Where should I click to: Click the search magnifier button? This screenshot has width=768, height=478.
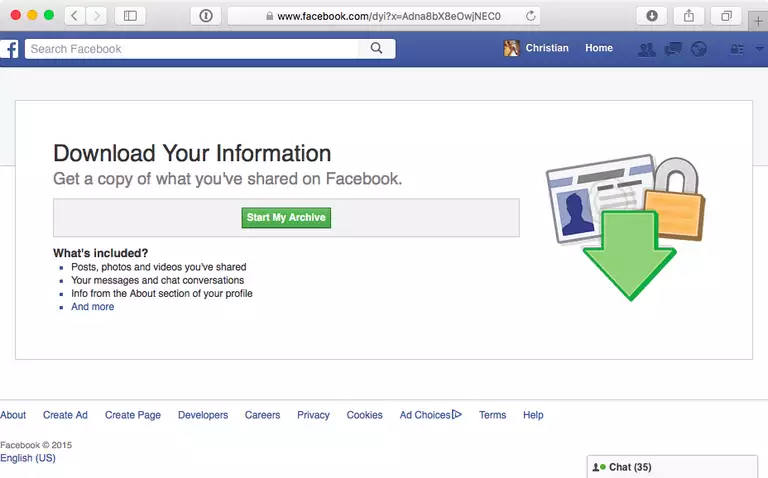[377, 49]
